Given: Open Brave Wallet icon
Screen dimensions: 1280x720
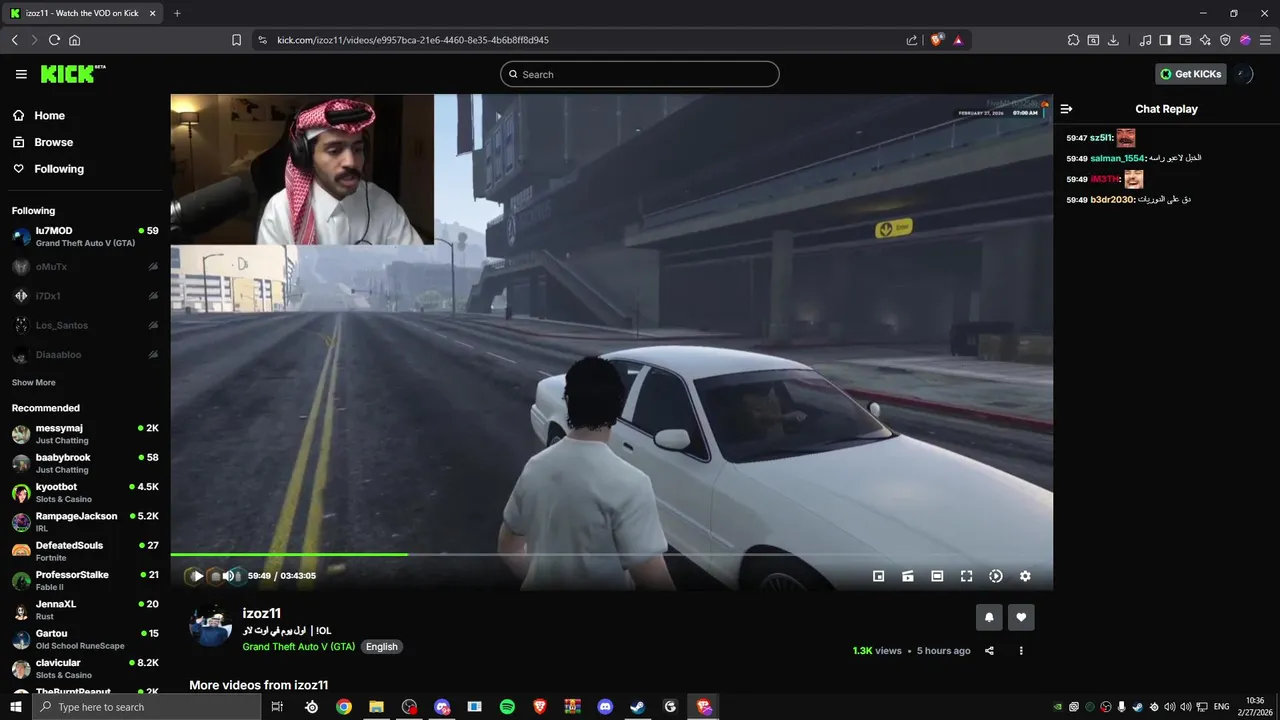Looking at the screenshot, I should 1185,40.
